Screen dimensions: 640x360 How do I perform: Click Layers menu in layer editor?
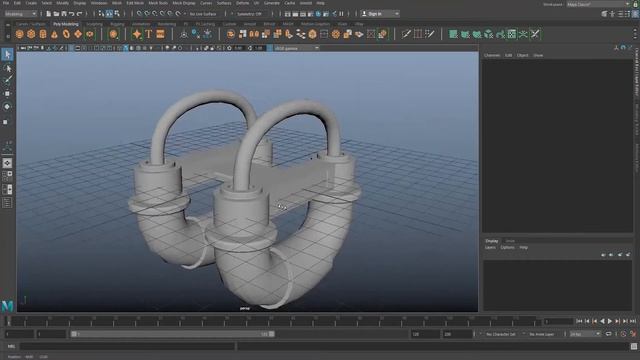point(490,247)
